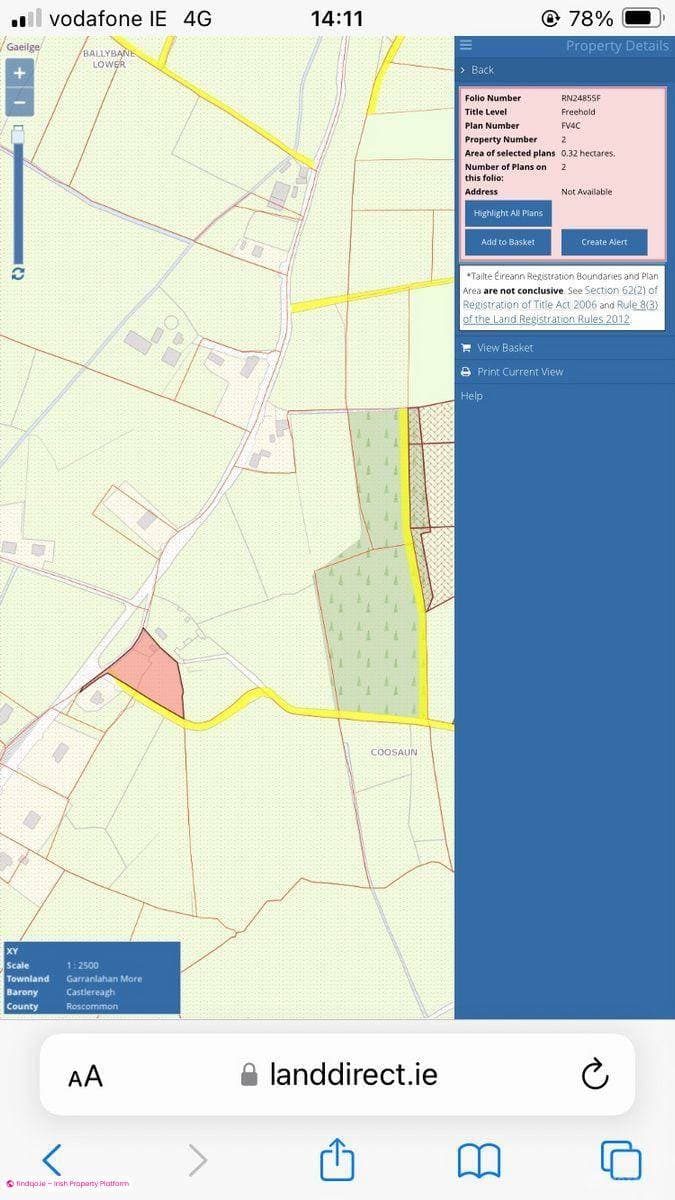
Task: Click Add to Basket button
Action: [x=508, y=242]
